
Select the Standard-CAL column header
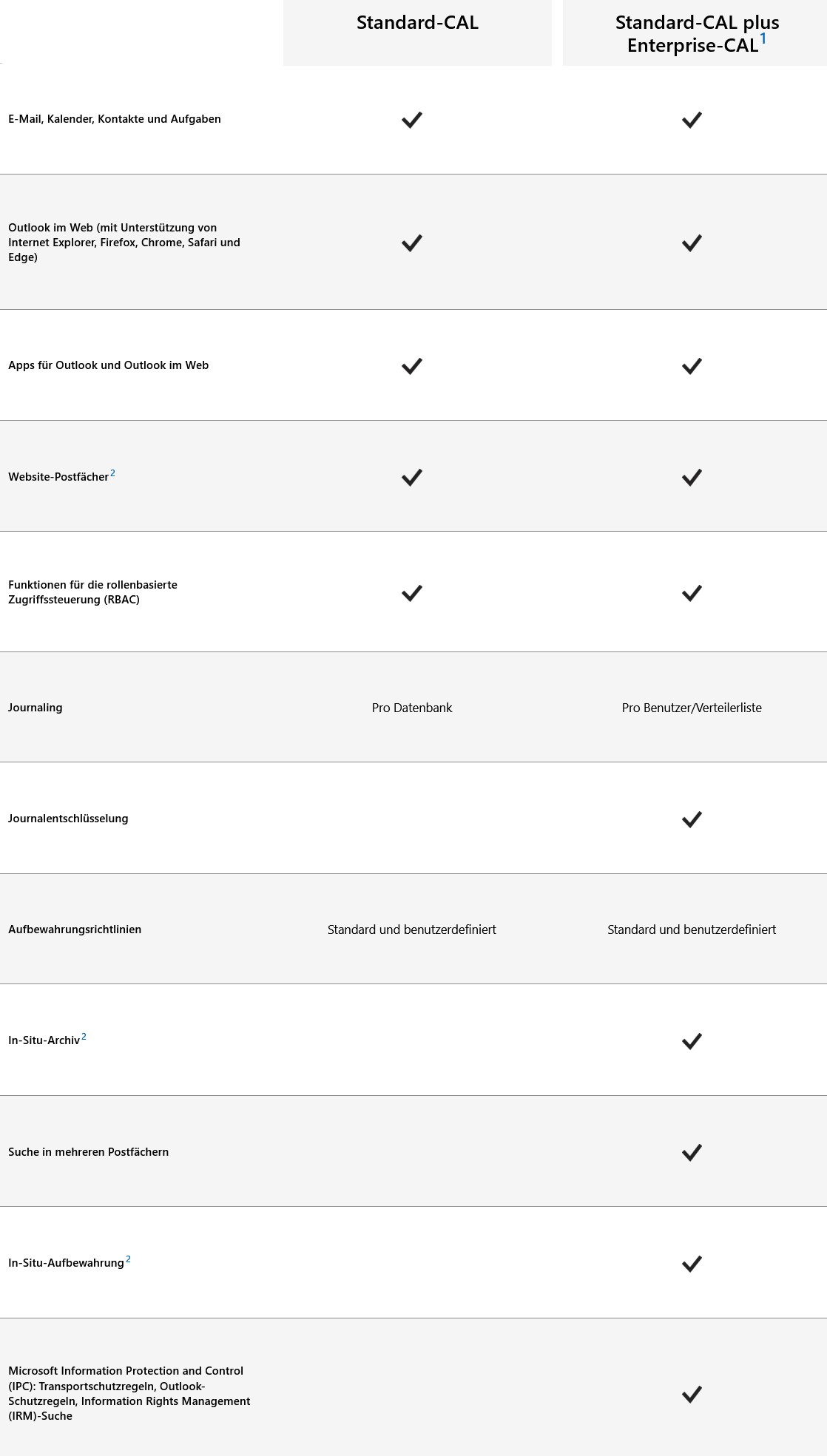tap(417, 23)
